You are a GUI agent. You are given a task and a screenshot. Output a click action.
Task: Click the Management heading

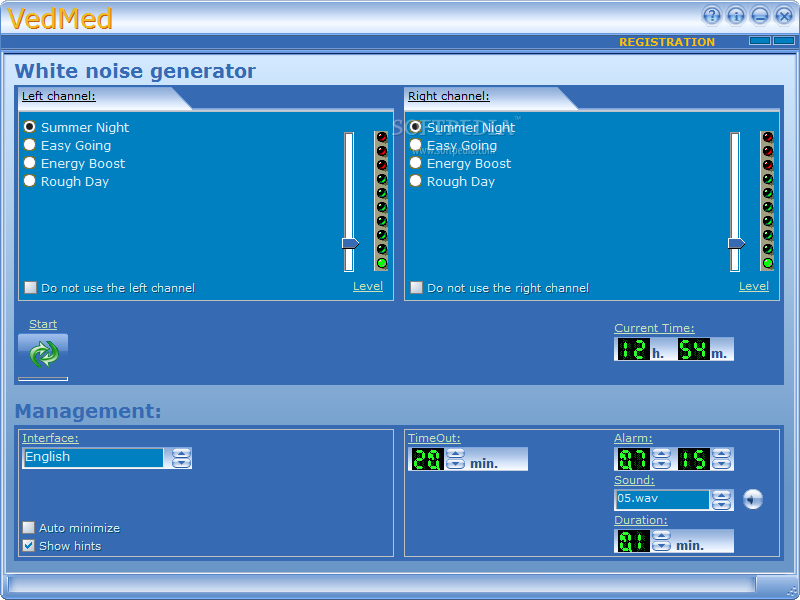(x=88, y=411)
